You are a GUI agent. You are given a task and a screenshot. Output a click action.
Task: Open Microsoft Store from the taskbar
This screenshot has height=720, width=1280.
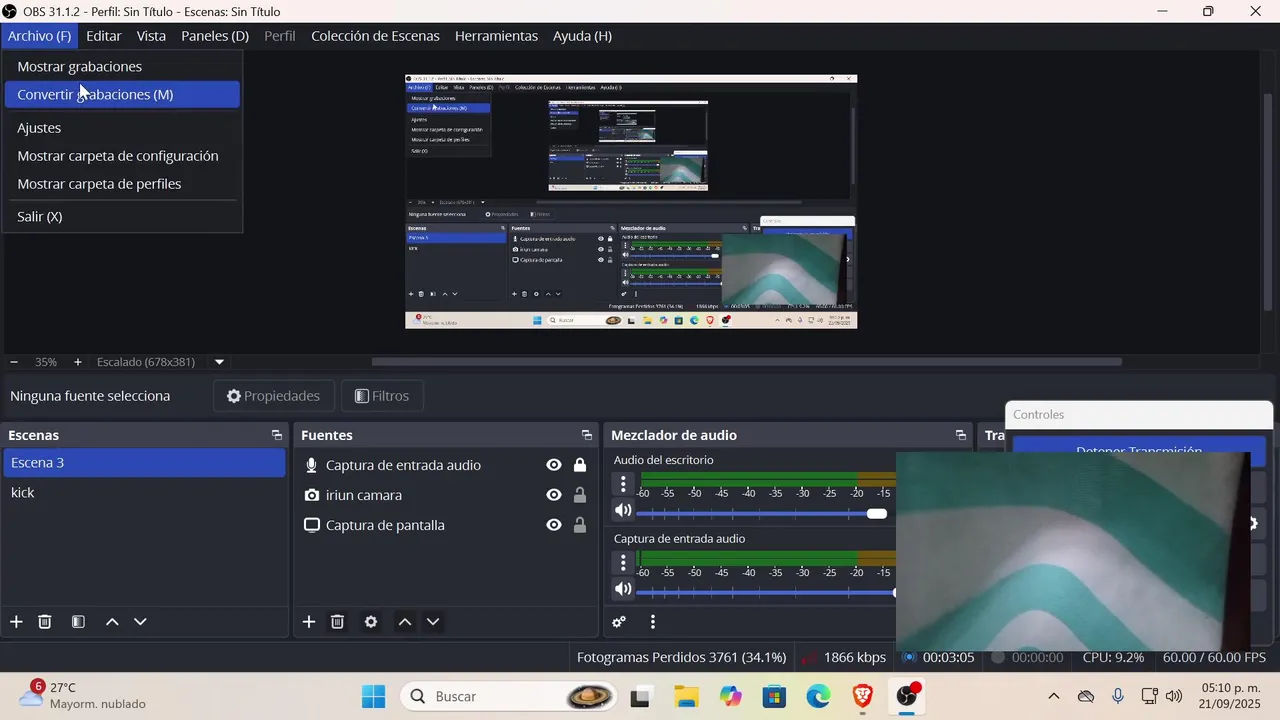(x=774, y=696)
